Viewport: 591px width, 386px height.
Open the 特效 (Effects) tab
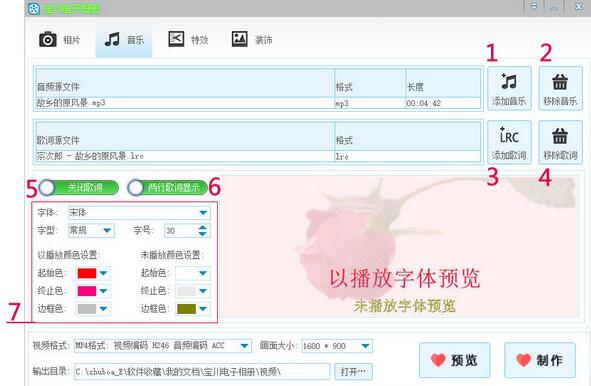click(x=188, y=40)
